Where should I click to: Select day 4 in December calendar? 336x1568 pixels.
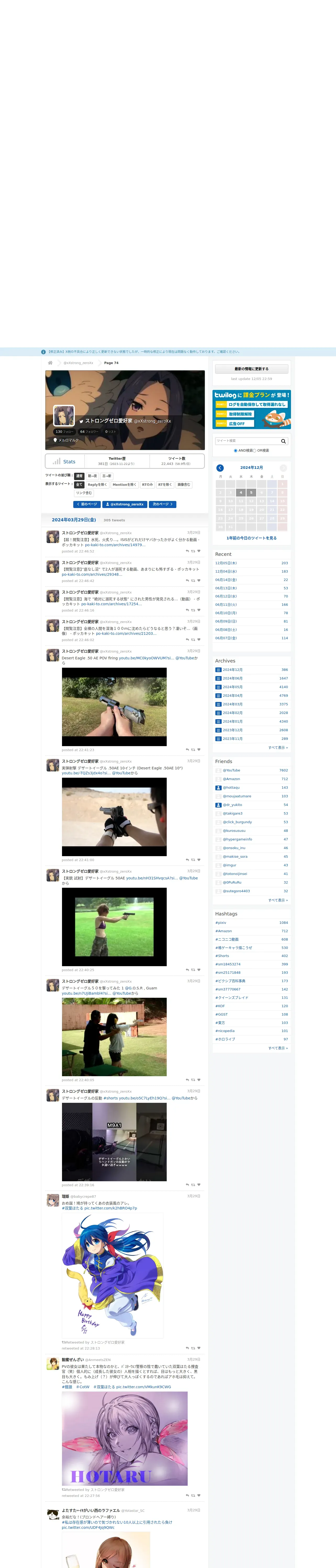pyautogui.click(x=241, y=492)
